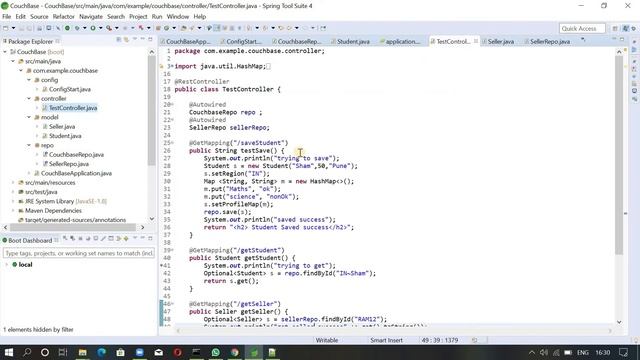
Task: Click the New file toolbar icon
Action: pyautogui.click(x=6, y=28)
